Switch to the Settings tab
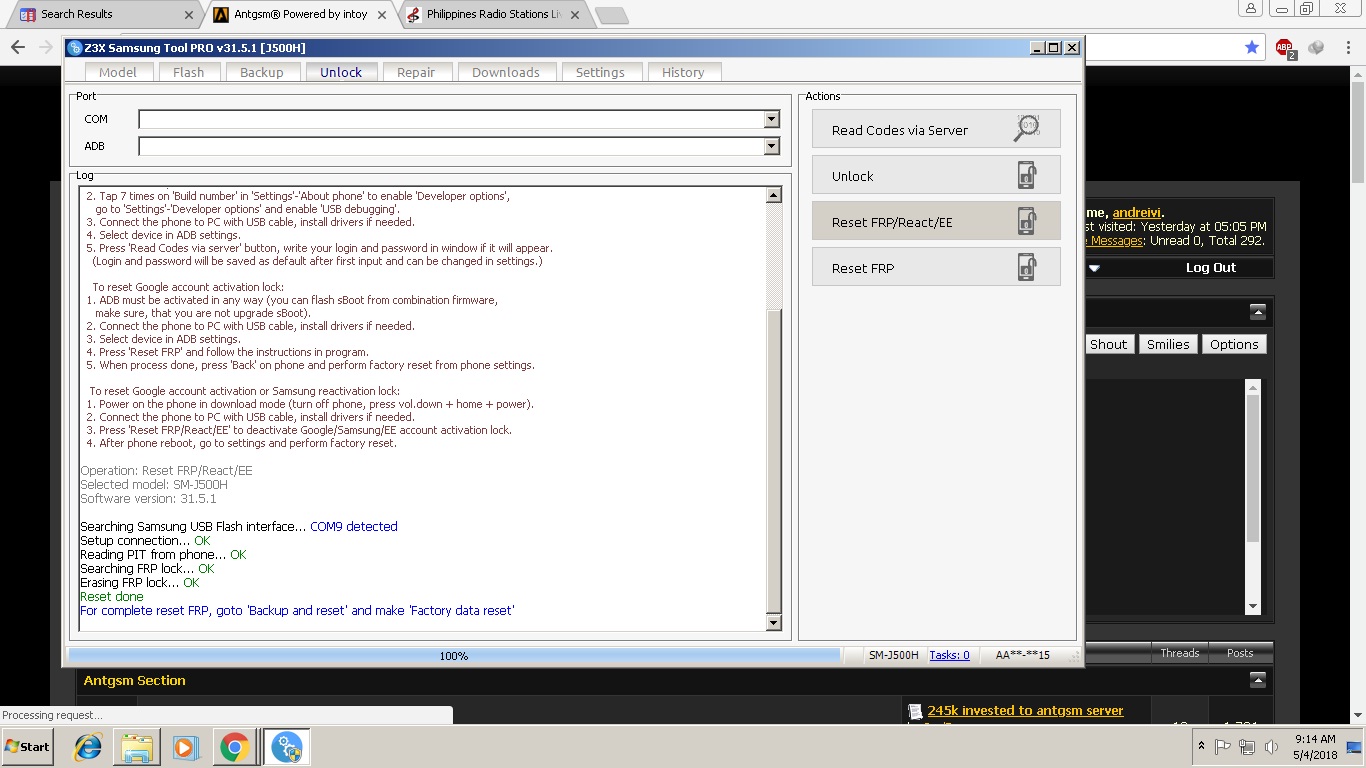The width and height of the screenshot is (1366, 768). 600,72
